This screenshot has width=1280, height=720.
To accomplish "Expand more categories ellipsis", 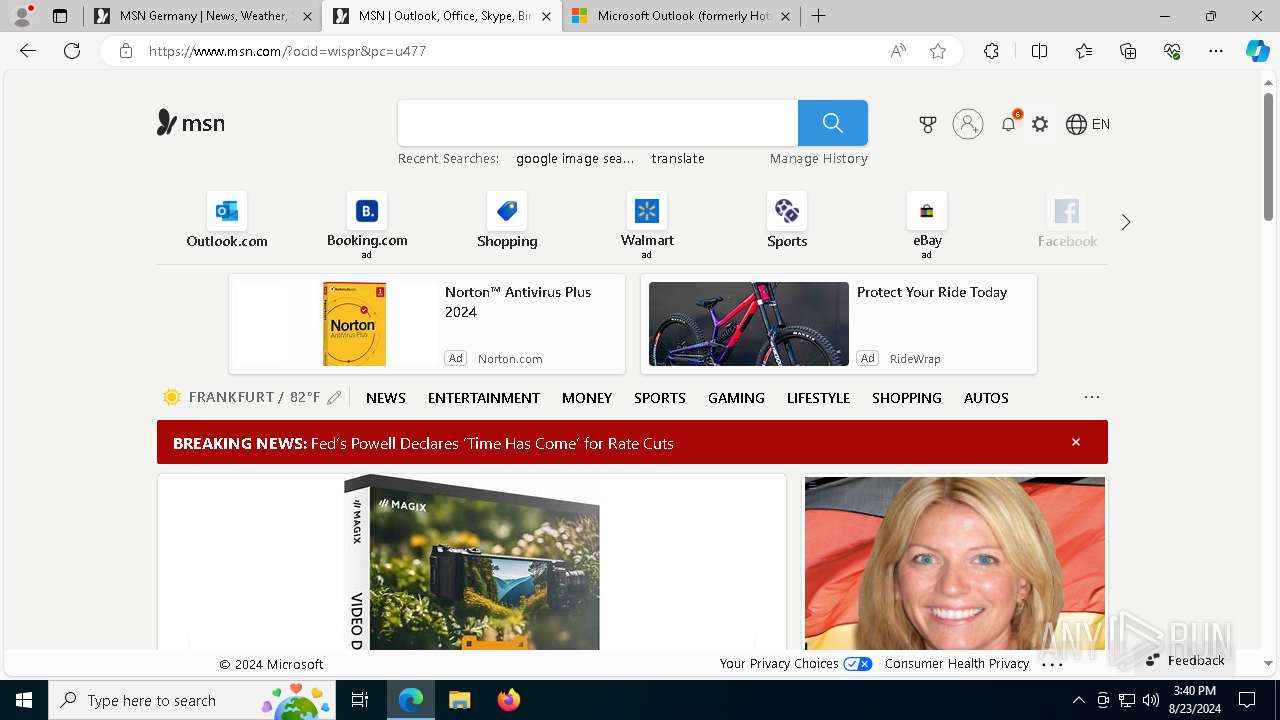I will click(x=1092, y=397).
